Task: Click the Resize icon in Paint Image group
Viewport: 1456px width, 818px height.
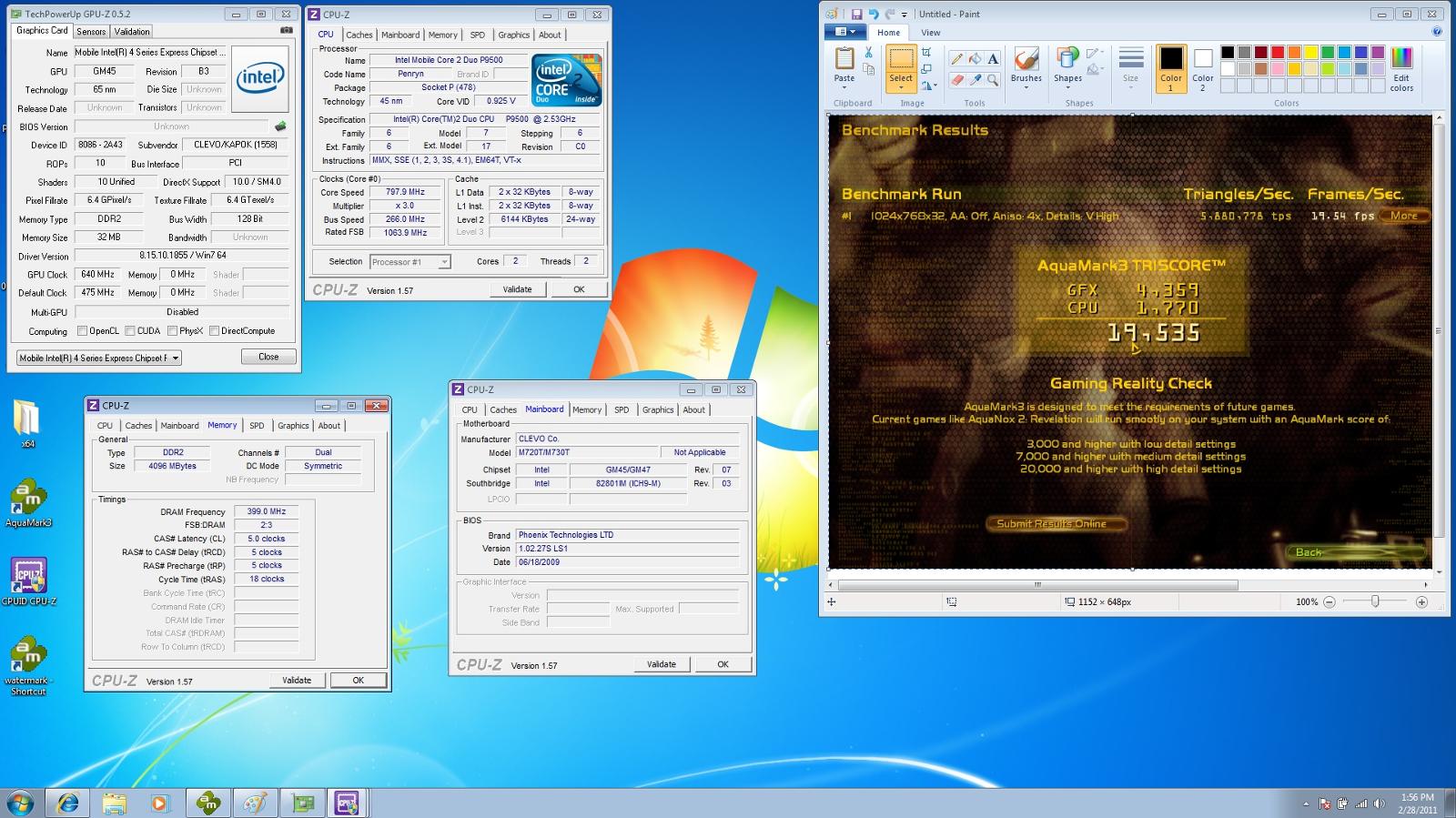Action: point(926,69)
